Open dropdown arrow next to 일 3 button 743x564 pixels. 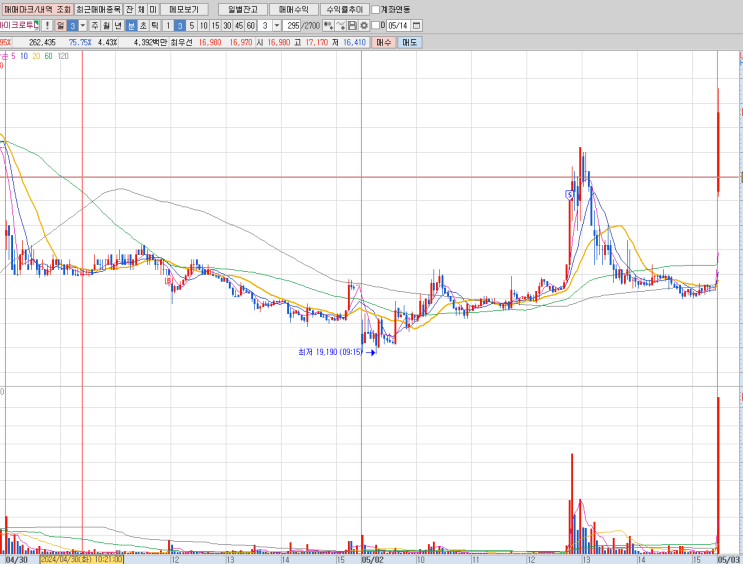tap(83, 25)
